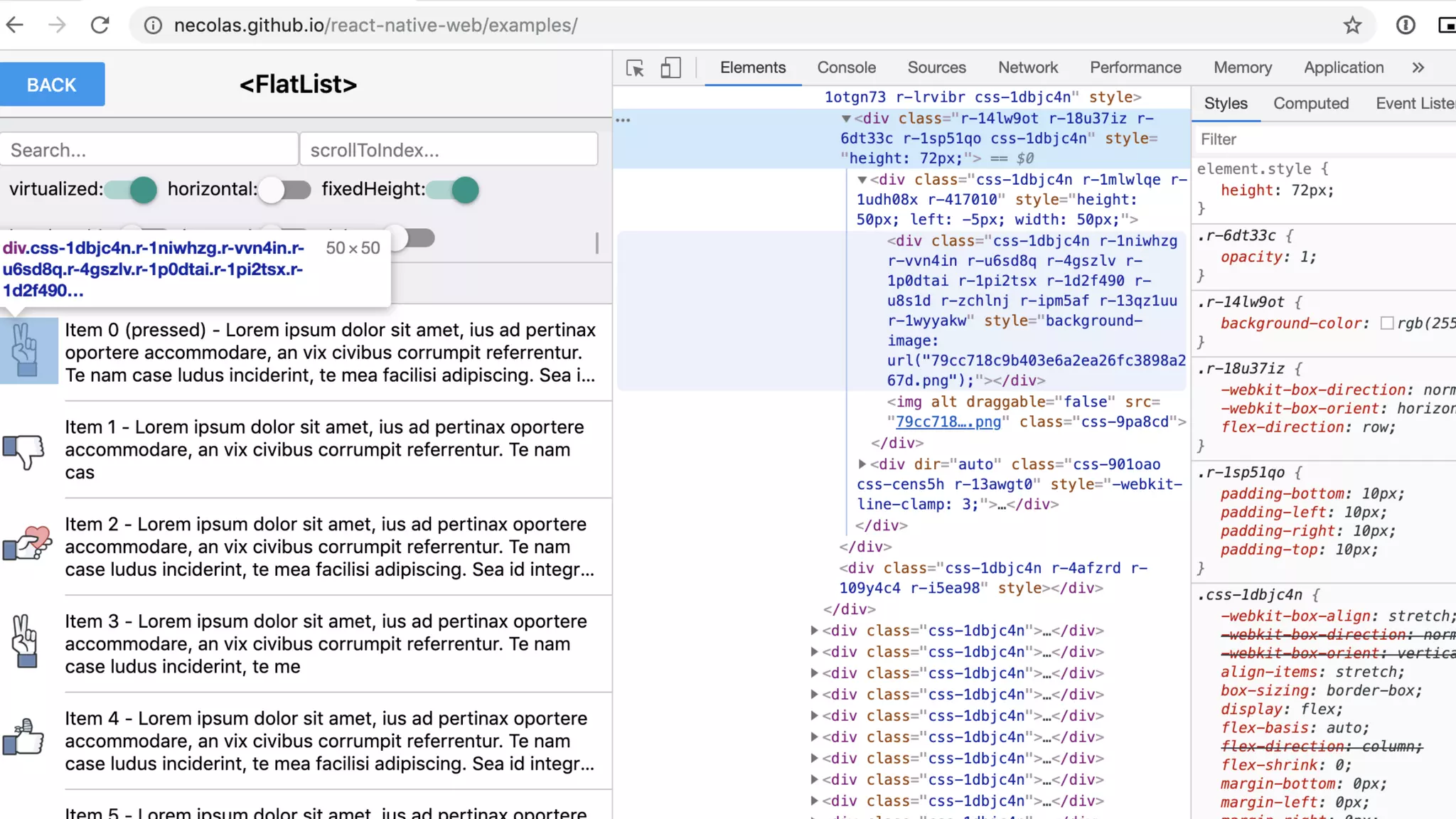Bookmark this page with the star icon
Viewport: 1456px width, 819px height.
[1351, 26]
